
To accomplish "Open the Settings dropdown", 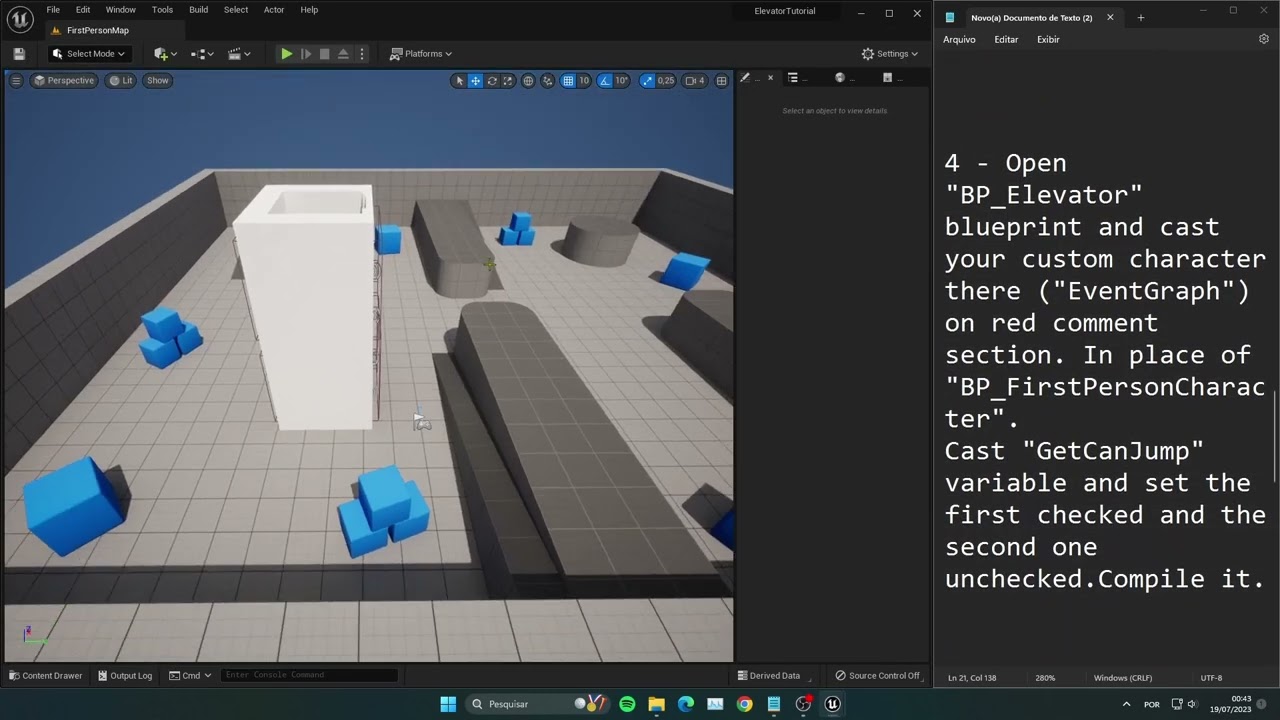I will [889, 54].
